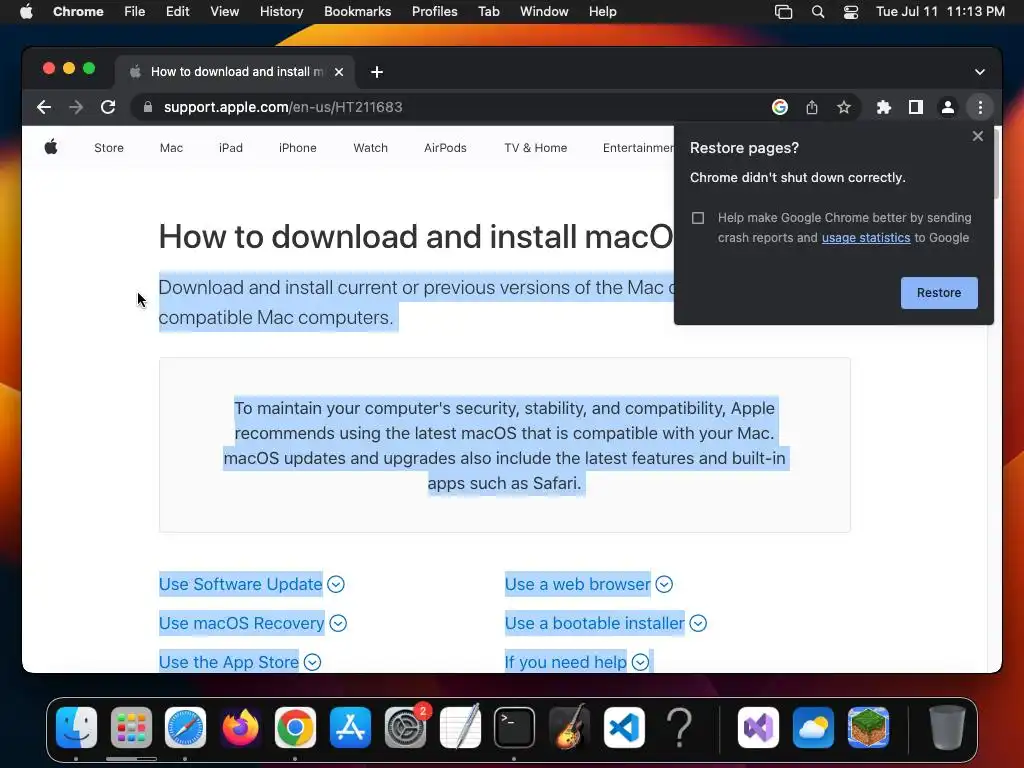Open Launchpad from the Dock
Image resolution: width=1024 pixels, height=768 pixels.
(131, 728)
